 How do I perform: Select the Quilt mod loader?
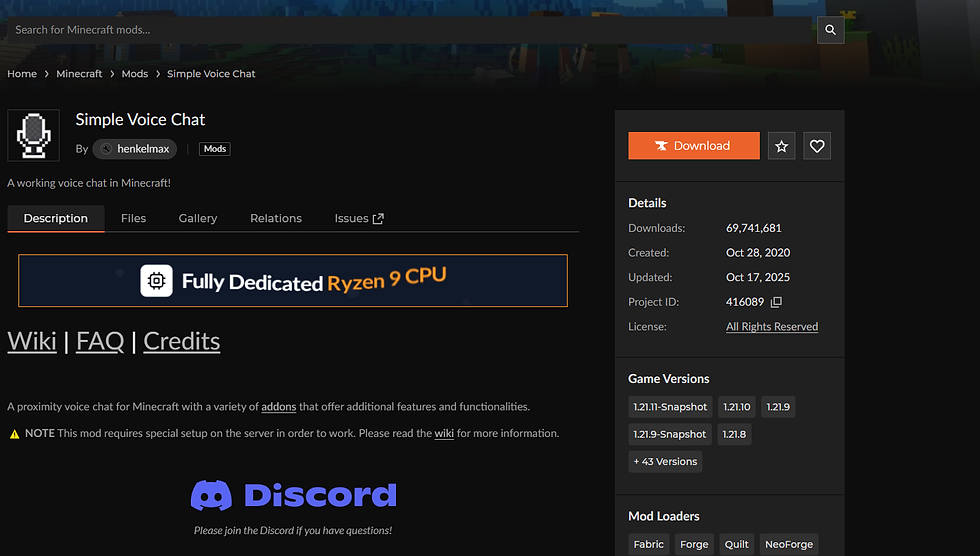coord(737,544)
